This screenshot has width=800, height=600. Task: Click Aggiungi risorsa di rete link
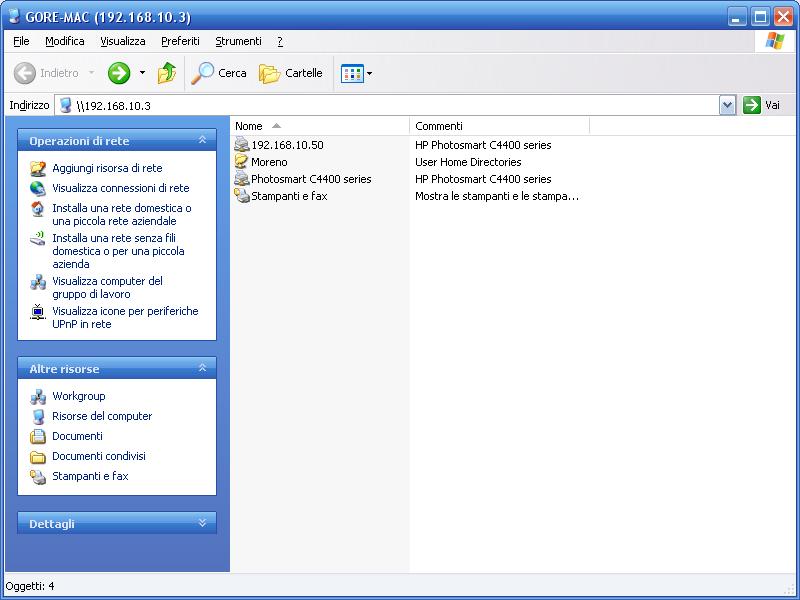107,168
